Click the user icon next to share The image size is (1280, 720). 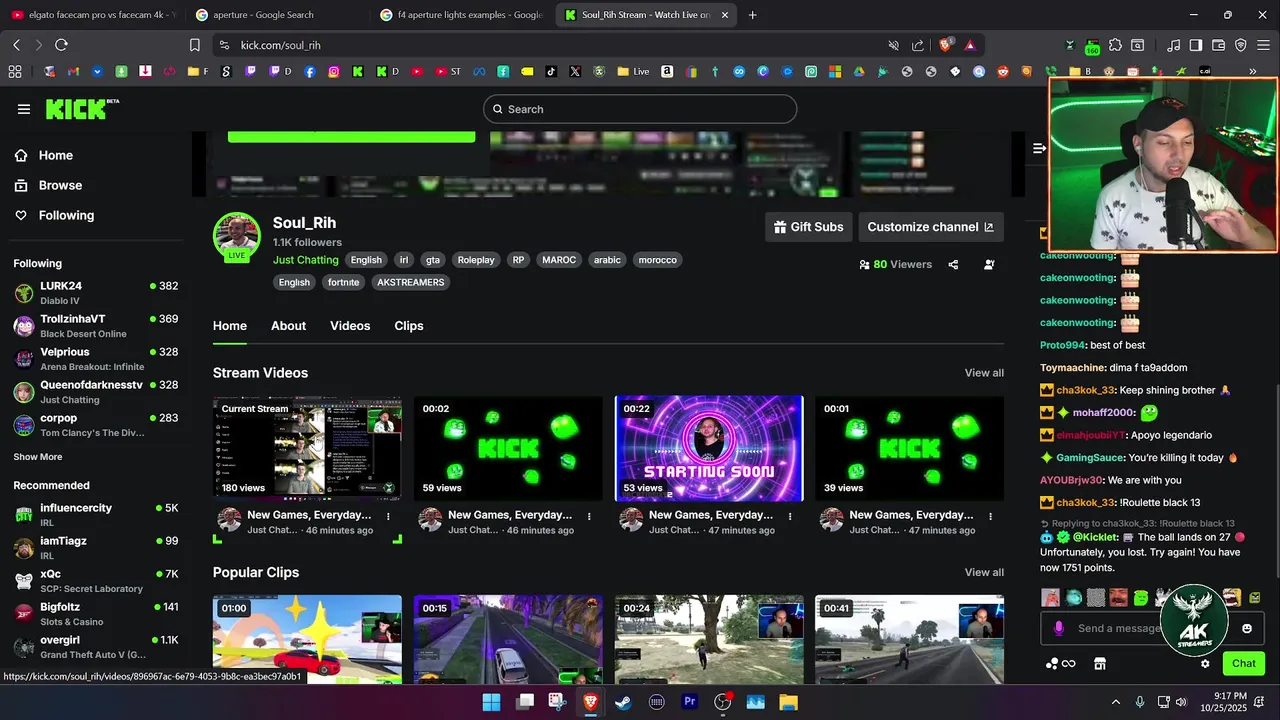pyautogui.click(x=989, y=265)
